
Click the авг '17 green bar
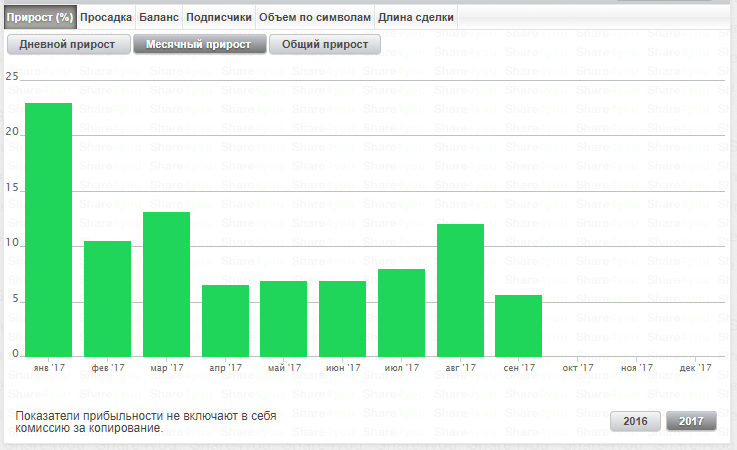click(x=460, y=290)
